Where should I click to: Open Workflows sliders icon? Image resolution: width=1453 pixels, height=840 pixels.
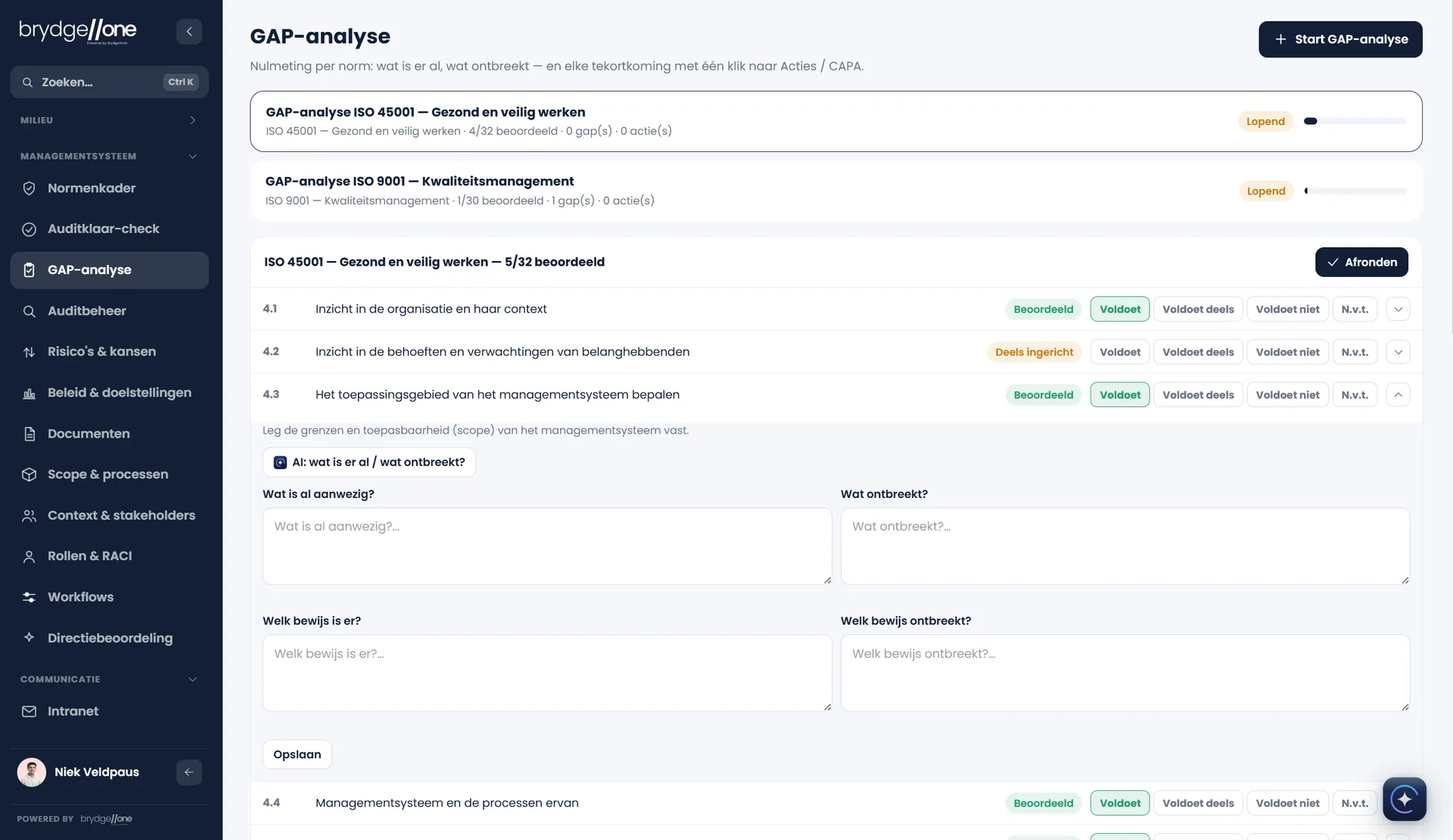pyautogui.click(x=29, y=597)
